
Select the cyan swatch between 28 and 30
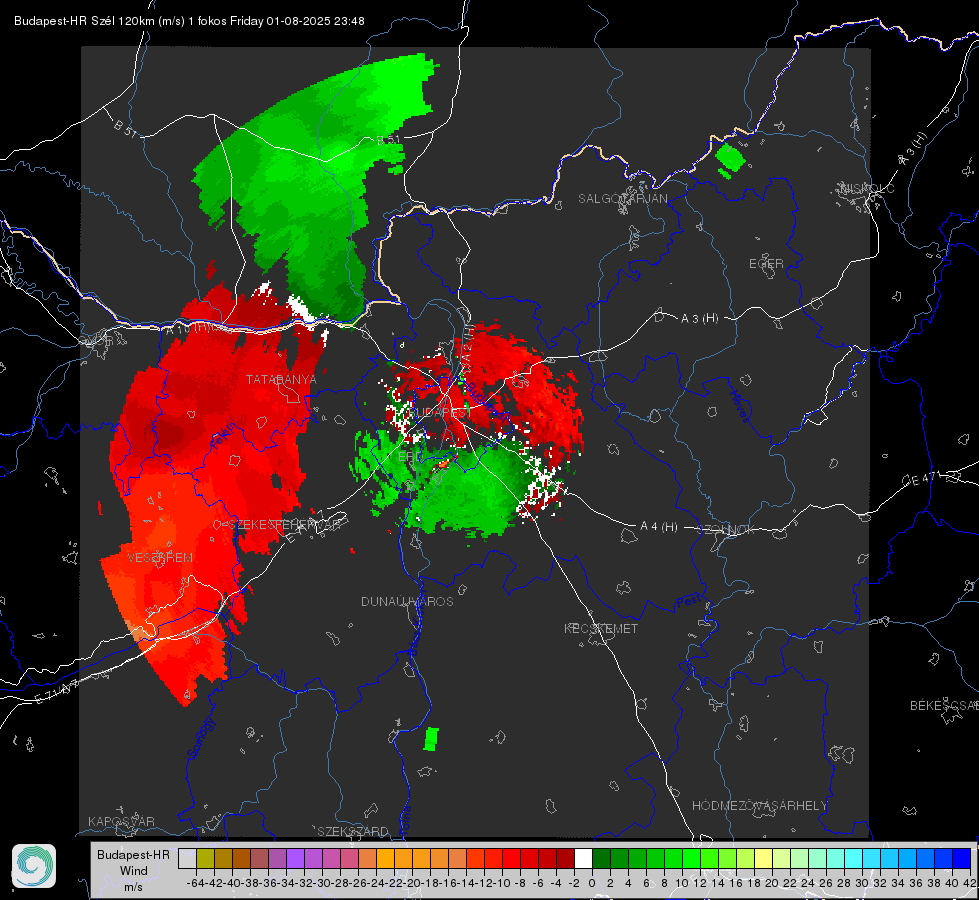(854, 858)
